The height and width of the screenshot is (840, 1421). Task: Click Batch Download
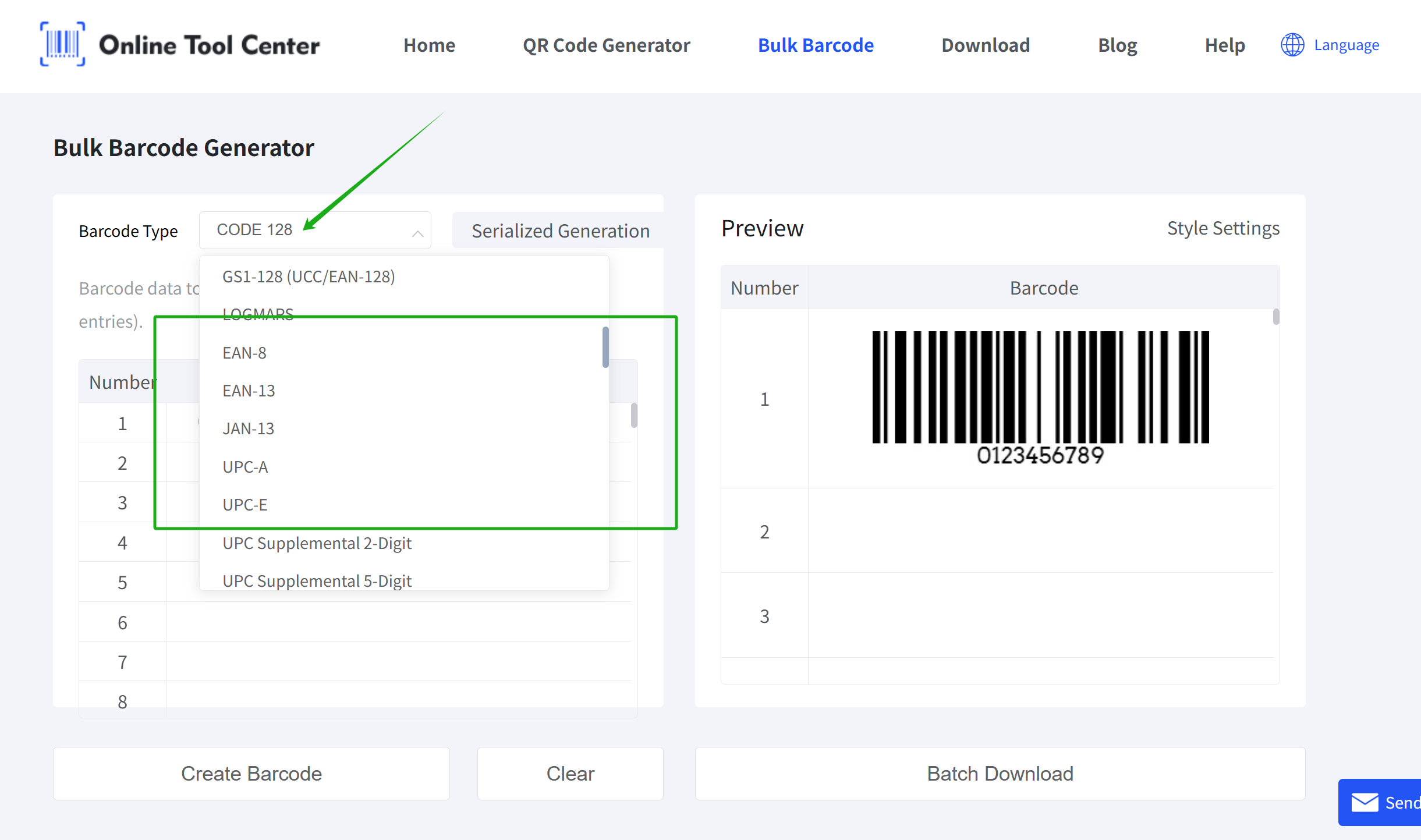click(1000, 773)
